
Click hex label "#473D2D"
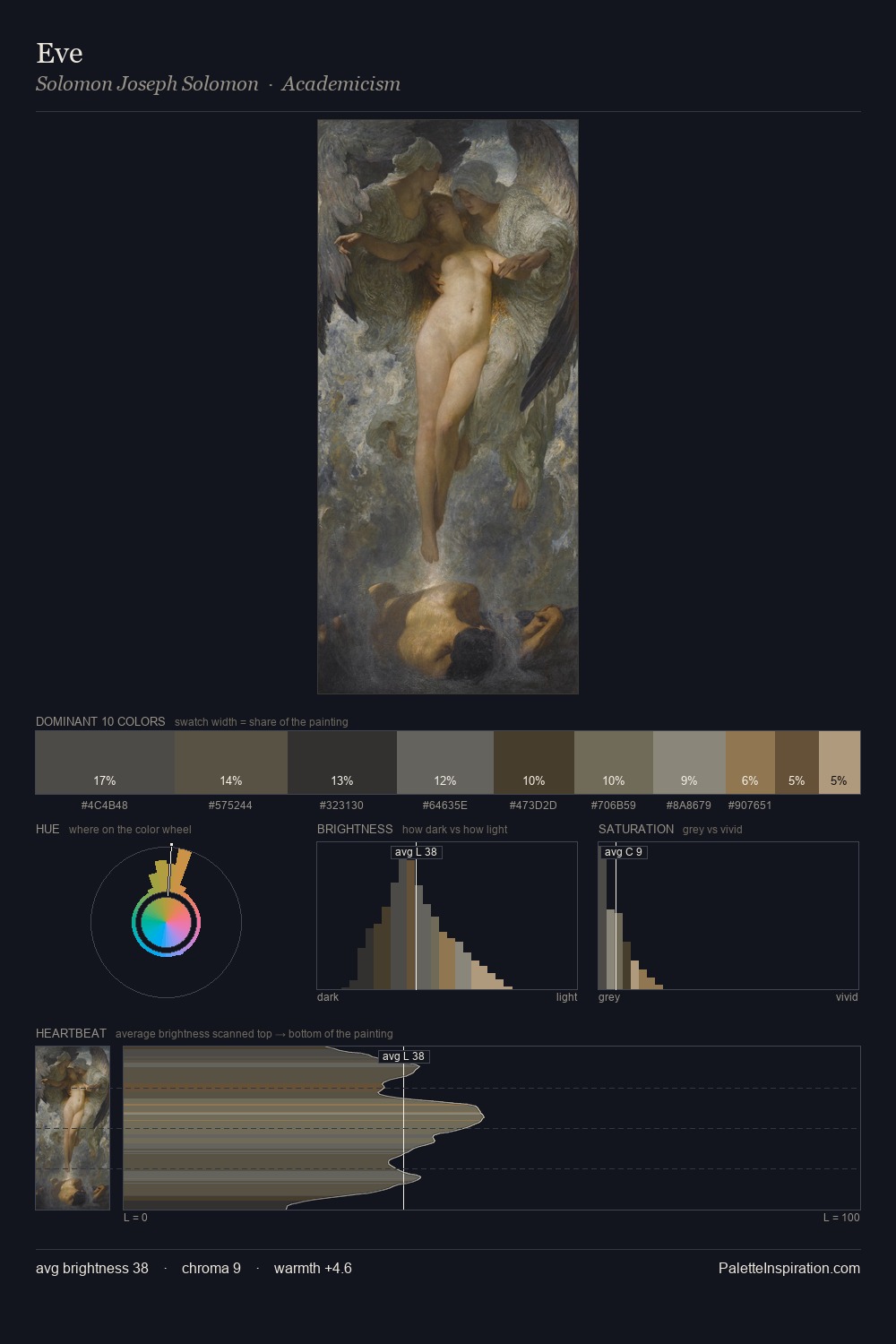(533, 805)
